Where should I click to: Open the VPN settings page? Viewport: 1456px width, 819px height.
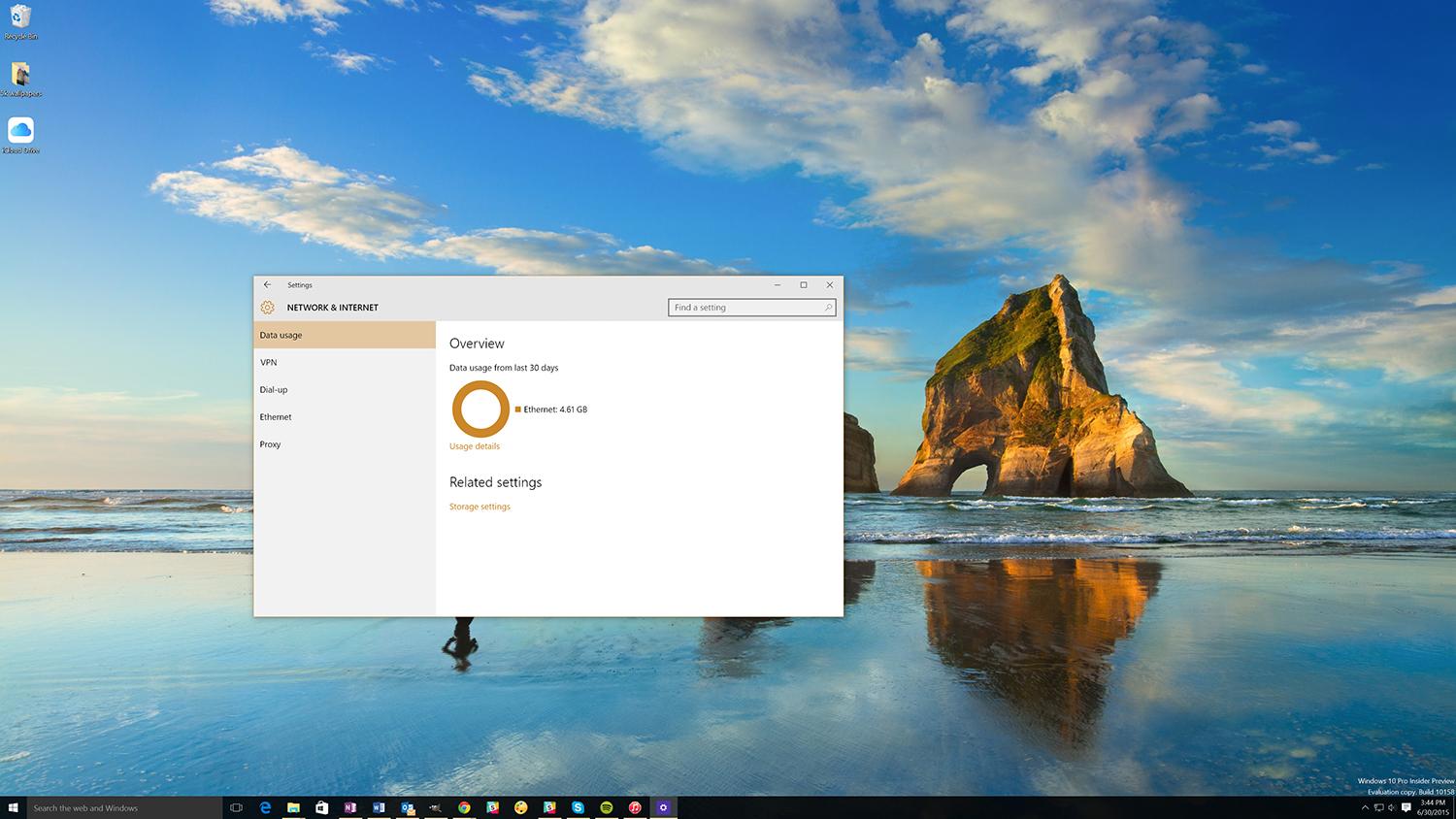click(345, 362)
